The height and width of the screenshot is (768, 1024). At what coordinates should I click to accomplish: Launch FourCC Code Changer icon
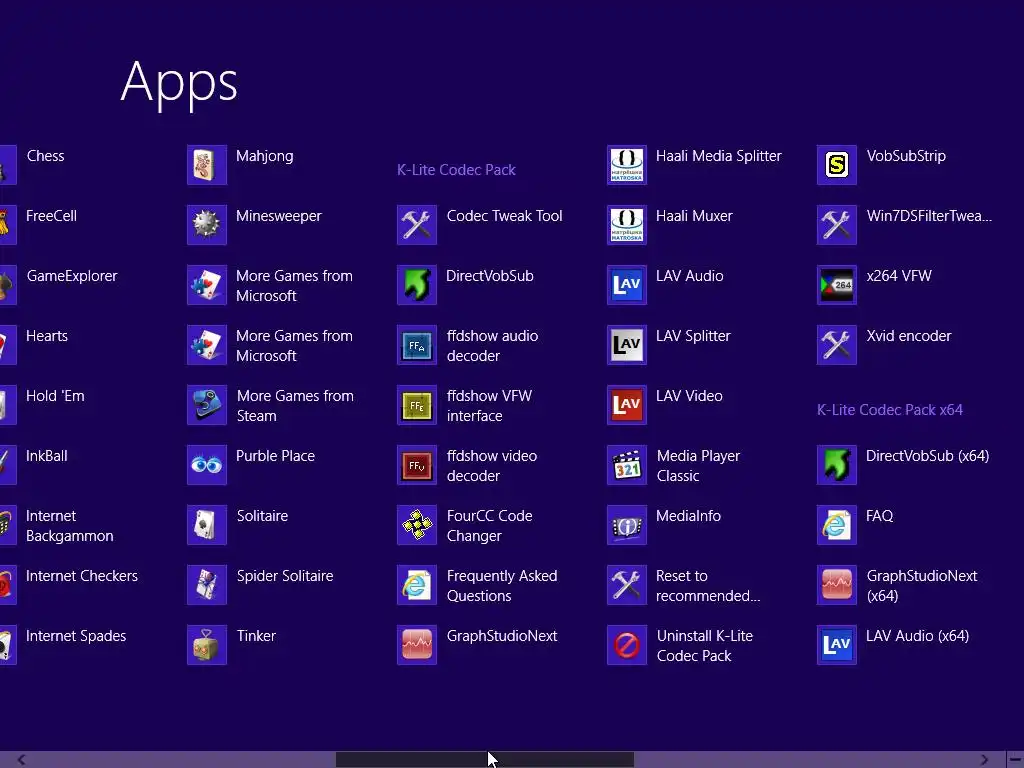point(417,525)
